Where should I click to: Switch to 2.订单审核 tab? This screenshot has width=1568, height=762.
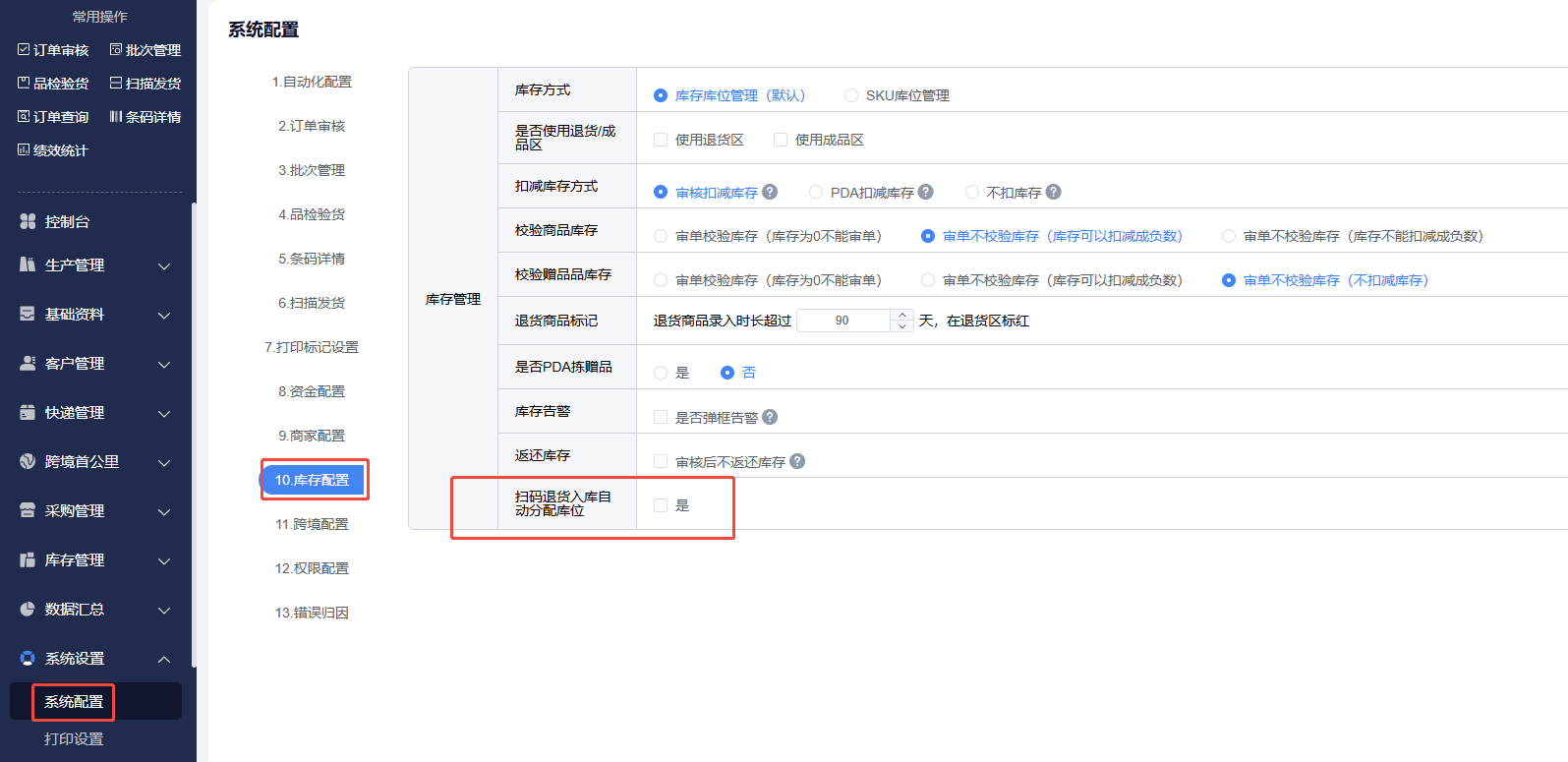click(312, 126)
